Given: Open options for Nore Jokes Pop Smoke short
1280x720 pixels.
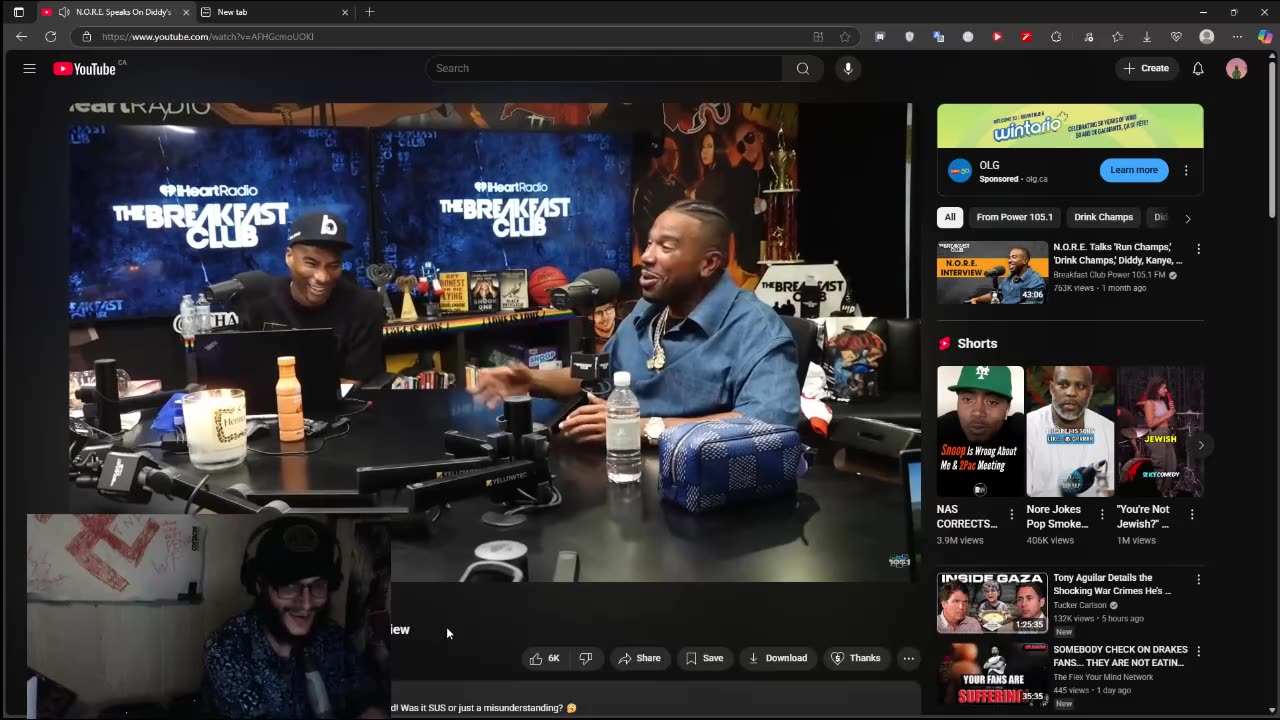Looking at the screenshot, I should tap(1102, 515).
